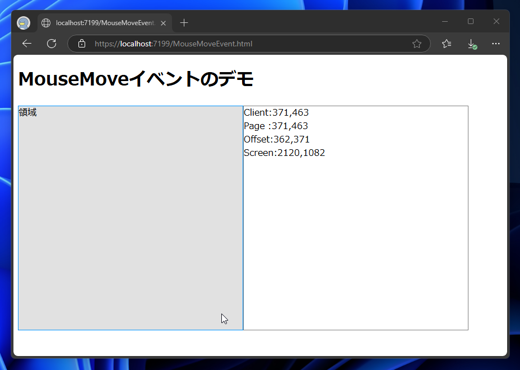Close the browser window
This screenshot has width=520, height=370.
coord(496,21)
